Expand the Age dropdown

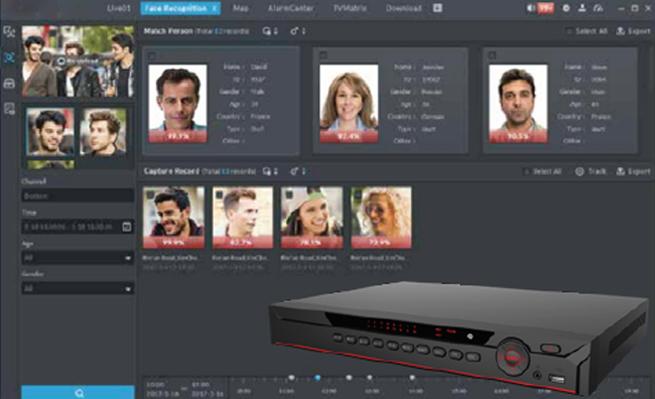[78, 257]
